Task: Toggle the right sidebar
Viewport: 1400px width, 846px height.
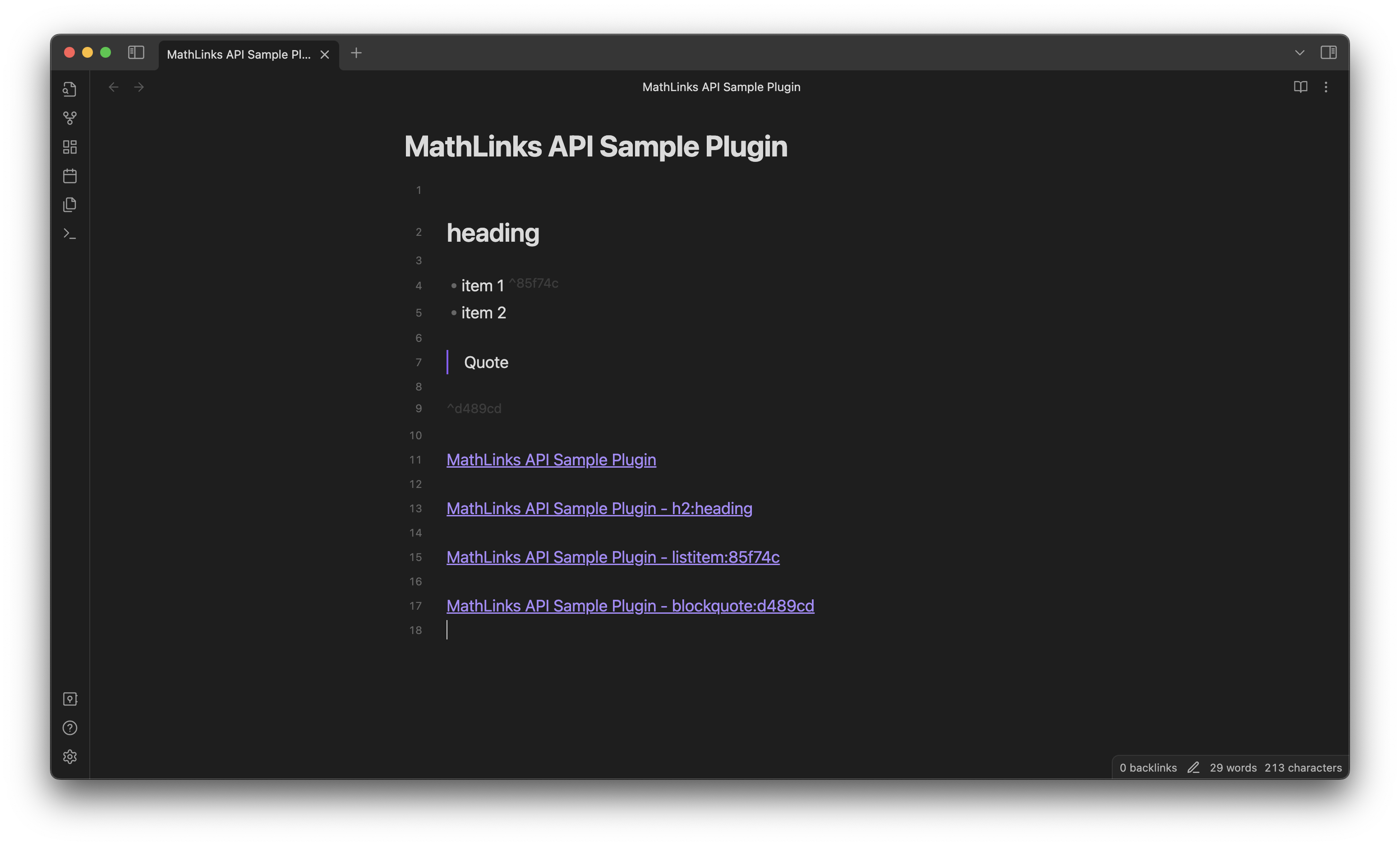Action: [1328, 52]
